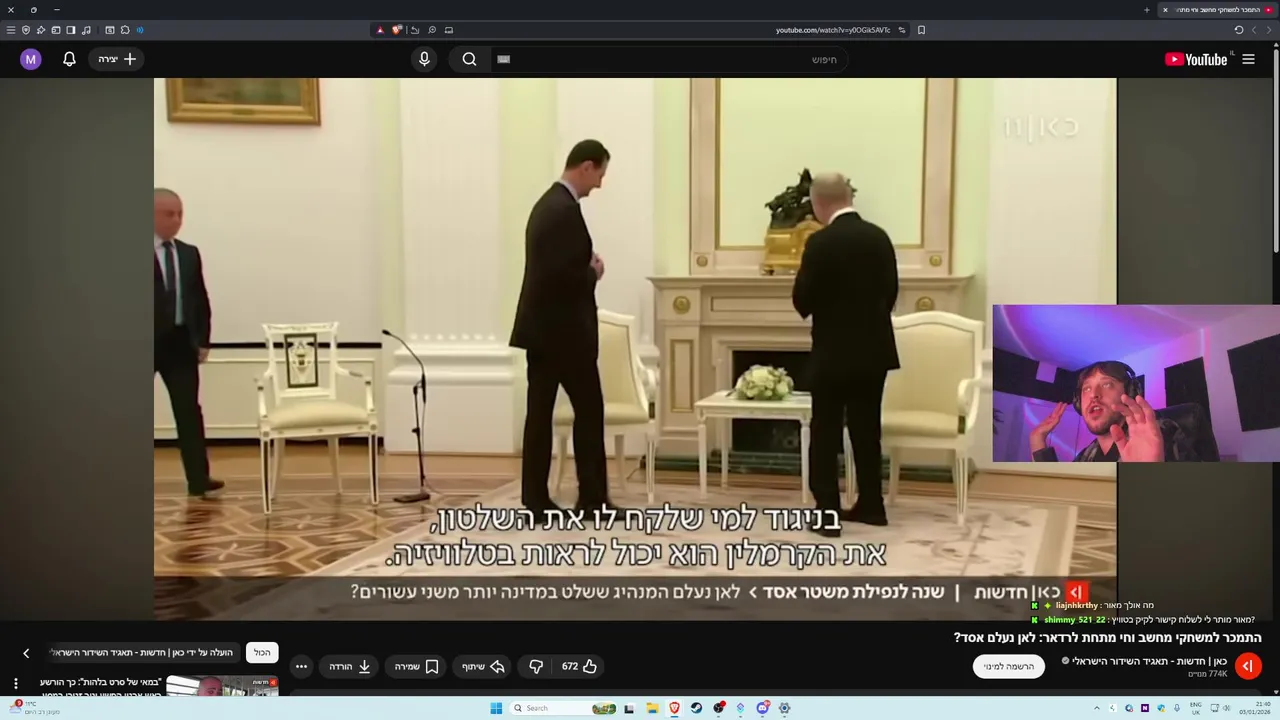
Task: Open the Brave Shields lion icon
Action: 397,30
